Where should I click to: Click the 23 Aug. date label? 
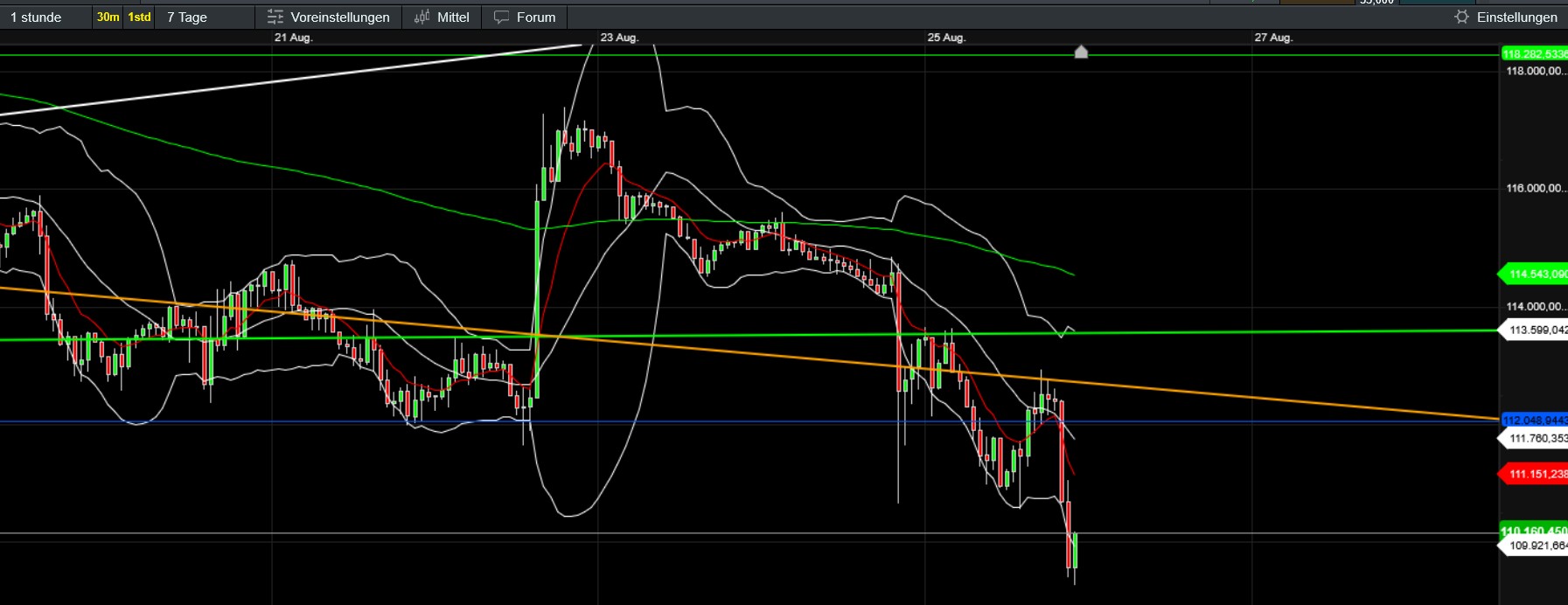click(x=619, y=38)
